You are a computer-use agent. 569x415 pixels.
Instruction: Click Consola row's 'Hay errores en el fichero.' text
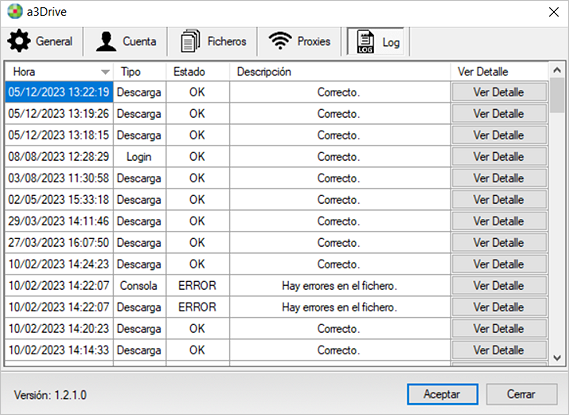pos(339,286)
